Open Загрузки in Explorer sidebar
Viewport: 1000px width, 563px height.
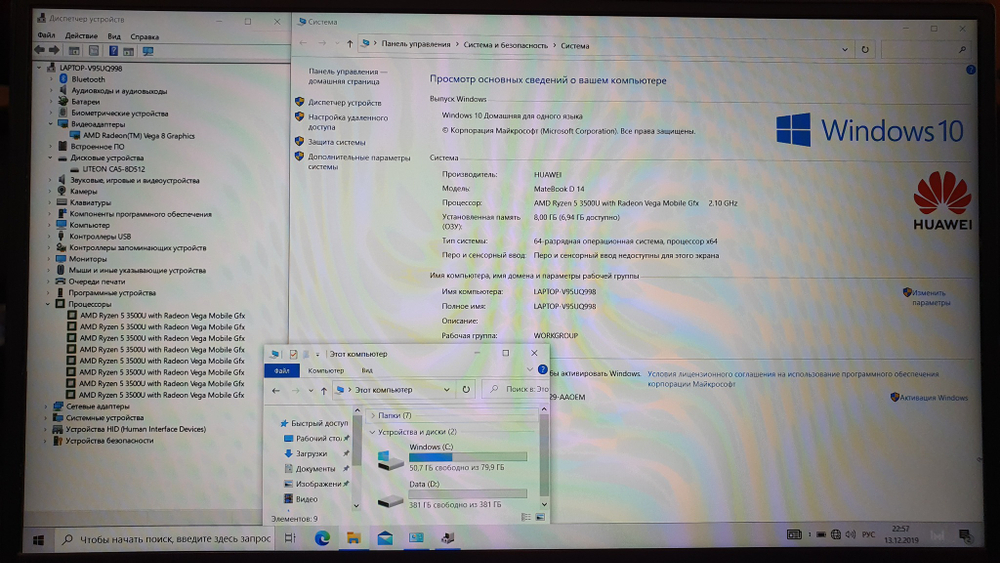[311, 453]
